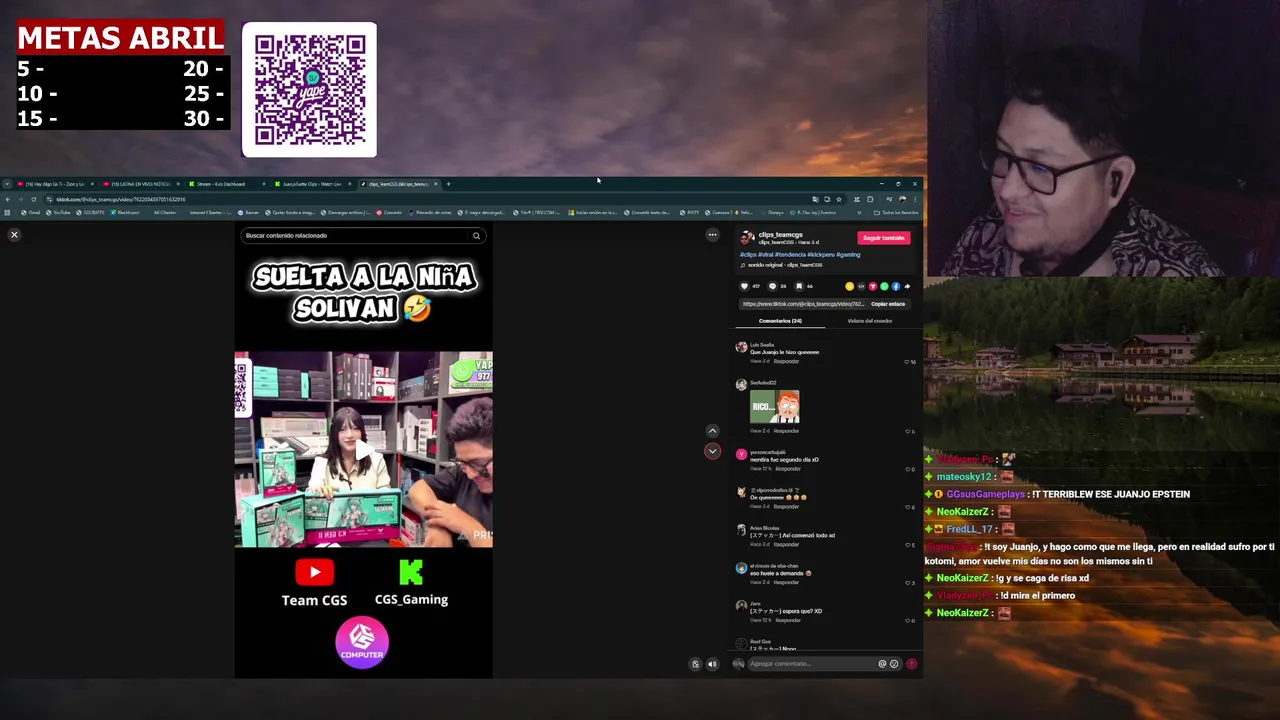Screen dimensions: 1280x720
Task: Open the emoji picker in comment box
Action: click(x=894, y=664)
